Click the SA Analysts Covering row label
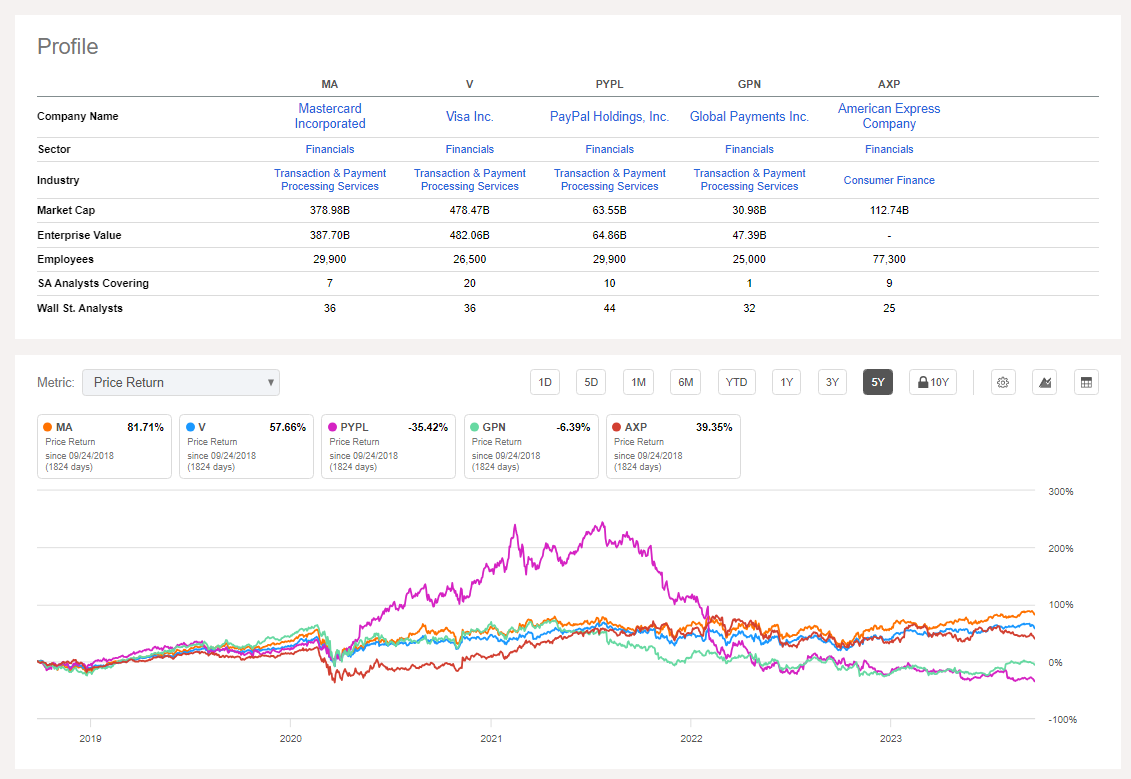The image size is (1131, 779). (x=93, y=283)
